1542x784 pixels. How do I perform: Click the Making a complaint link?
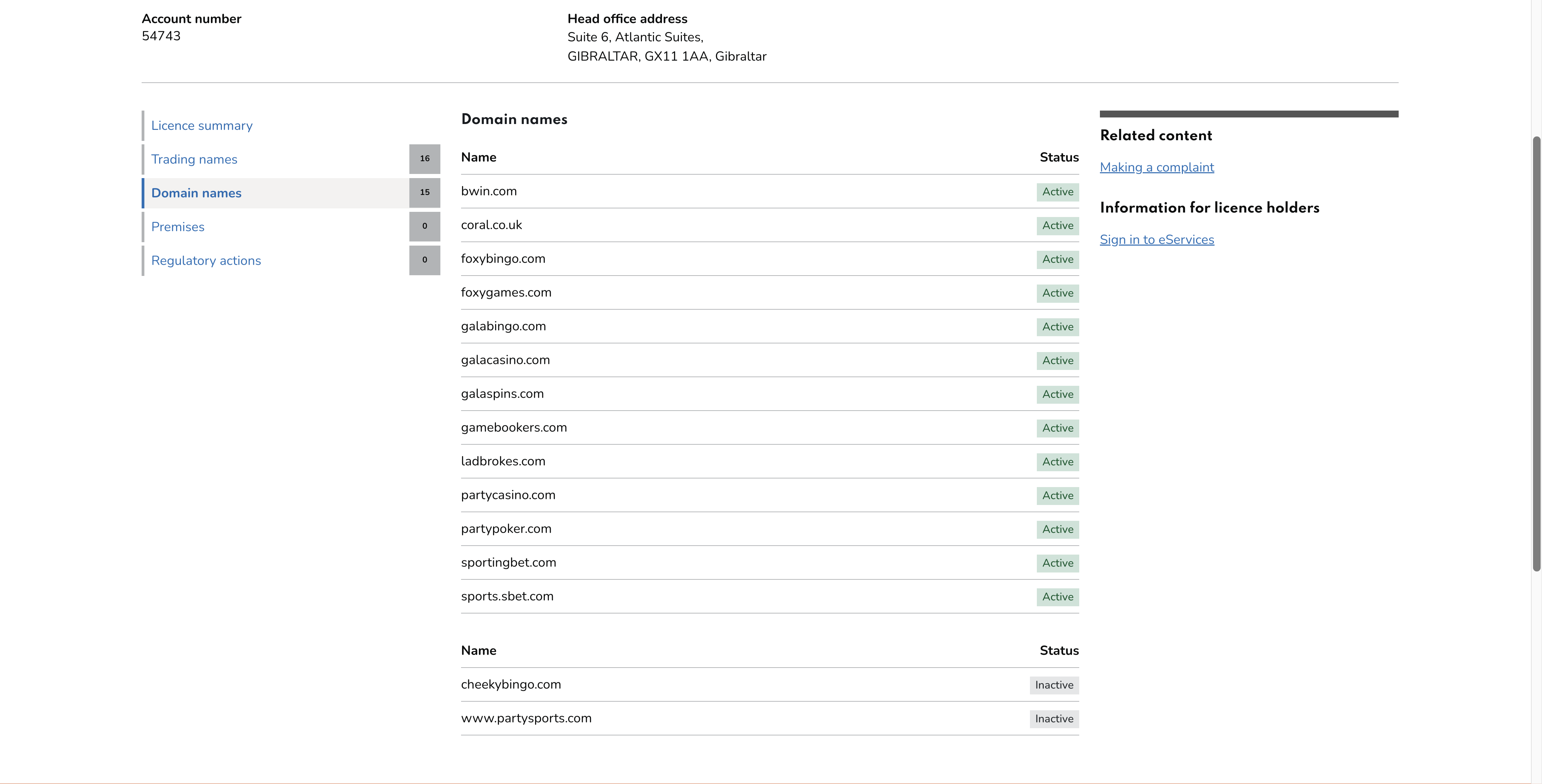coord(1157,167)
